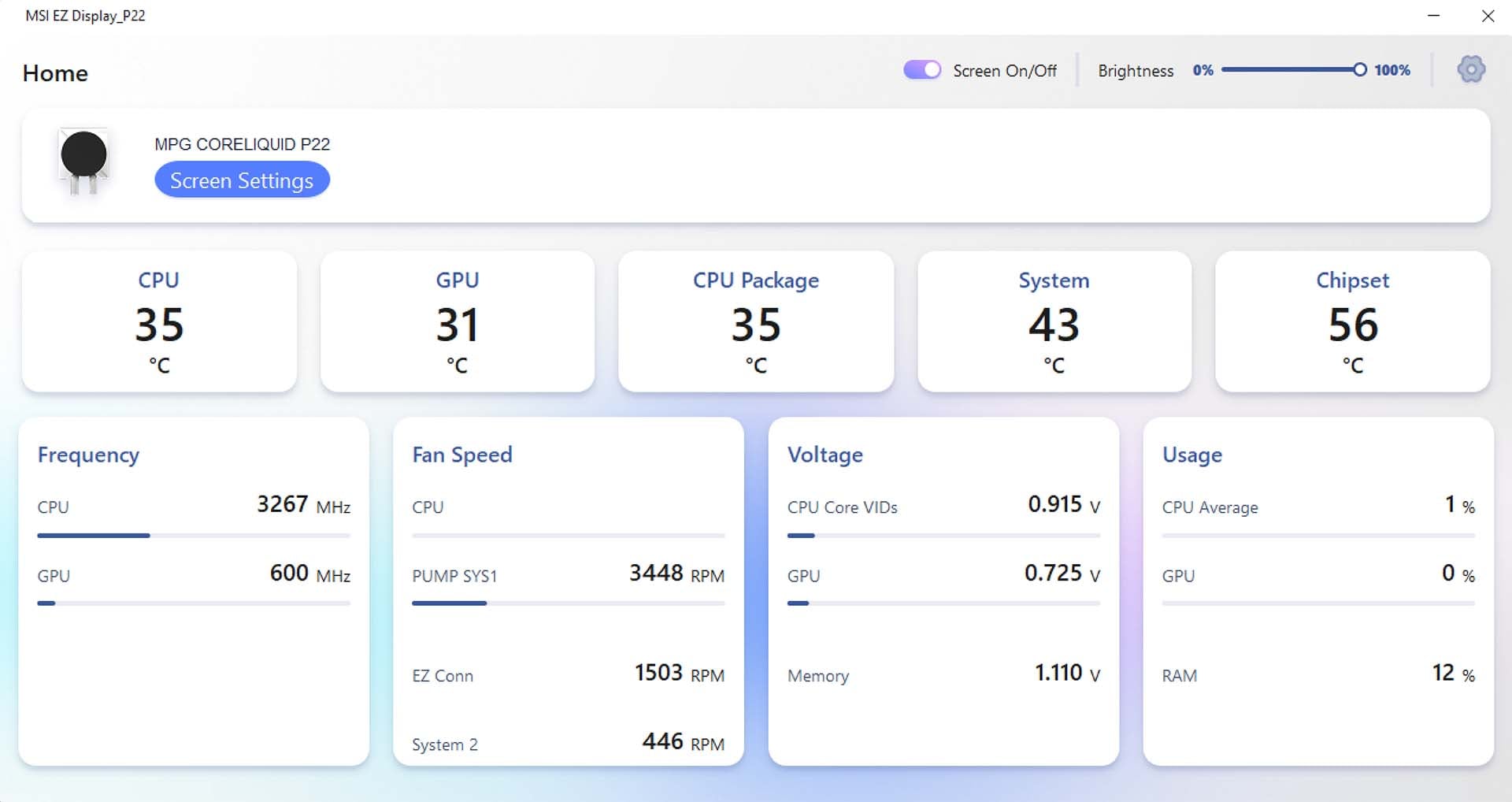This screenshot has width=1512, height=802.
Task: Click the CPU Package temperature card
Action: [x=756, y=321]
